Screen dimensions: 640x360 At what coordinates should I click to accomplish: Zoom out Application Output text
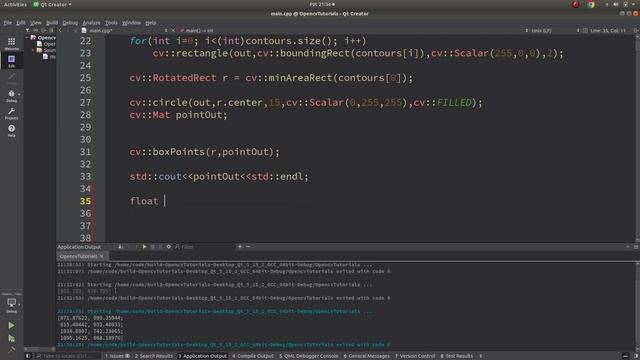coord(248,247)
